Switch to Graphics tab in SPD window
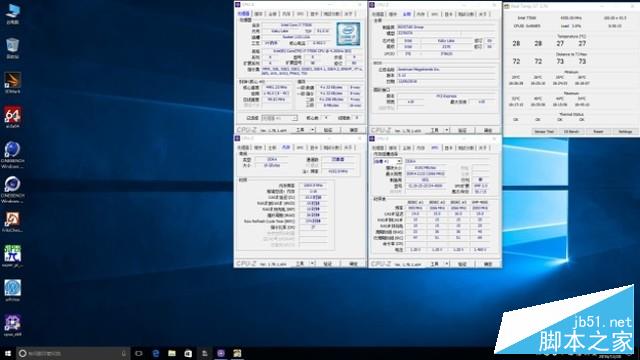The height and width of the screenshot is (360, 640). click(449, 148)
